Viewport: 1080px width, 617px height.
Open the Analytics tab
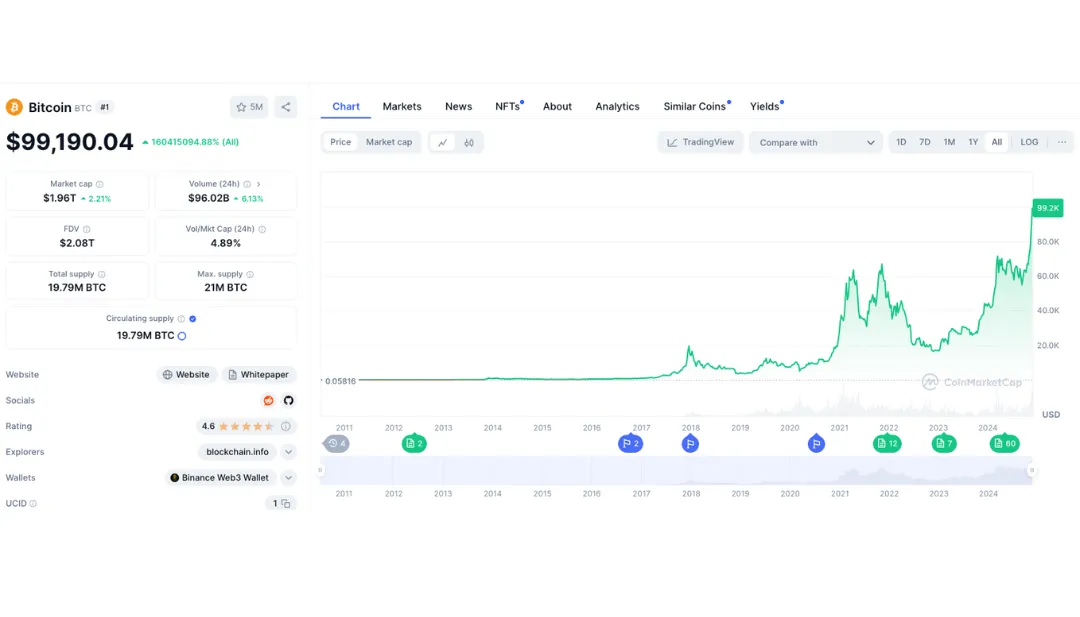[x=617, y=107]
